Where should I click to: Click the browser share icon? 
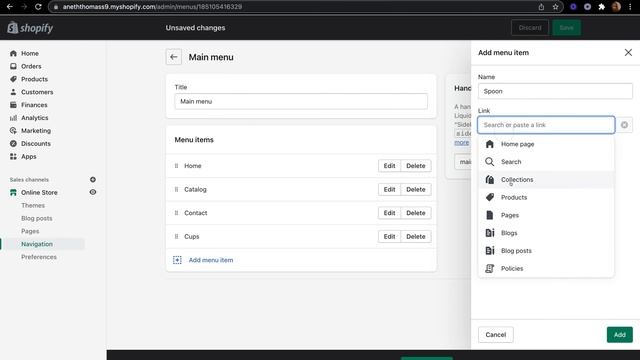coord(541,7)
